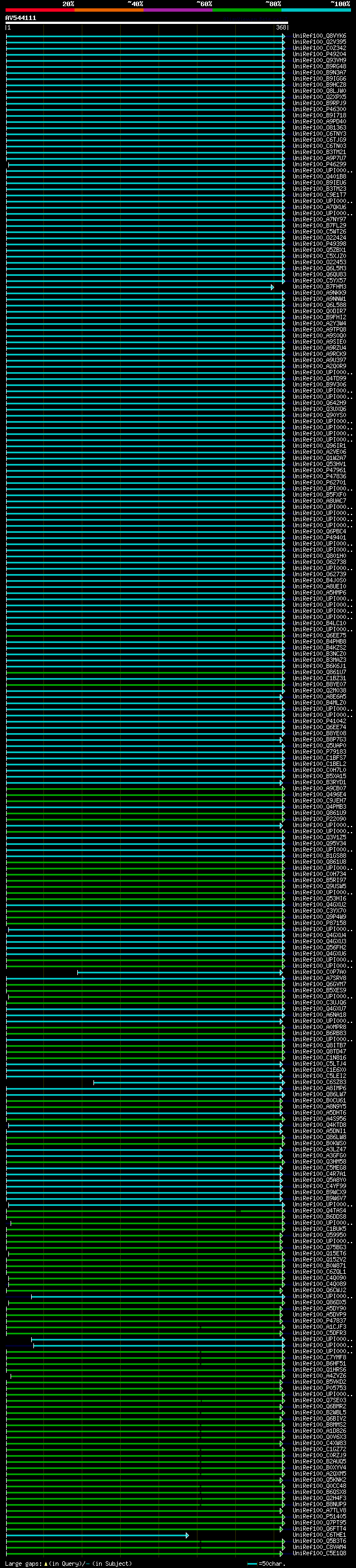356x1568 pixels.
Task: Select the UniRef100_B1GS88 label
Action: tap(319, 856)
